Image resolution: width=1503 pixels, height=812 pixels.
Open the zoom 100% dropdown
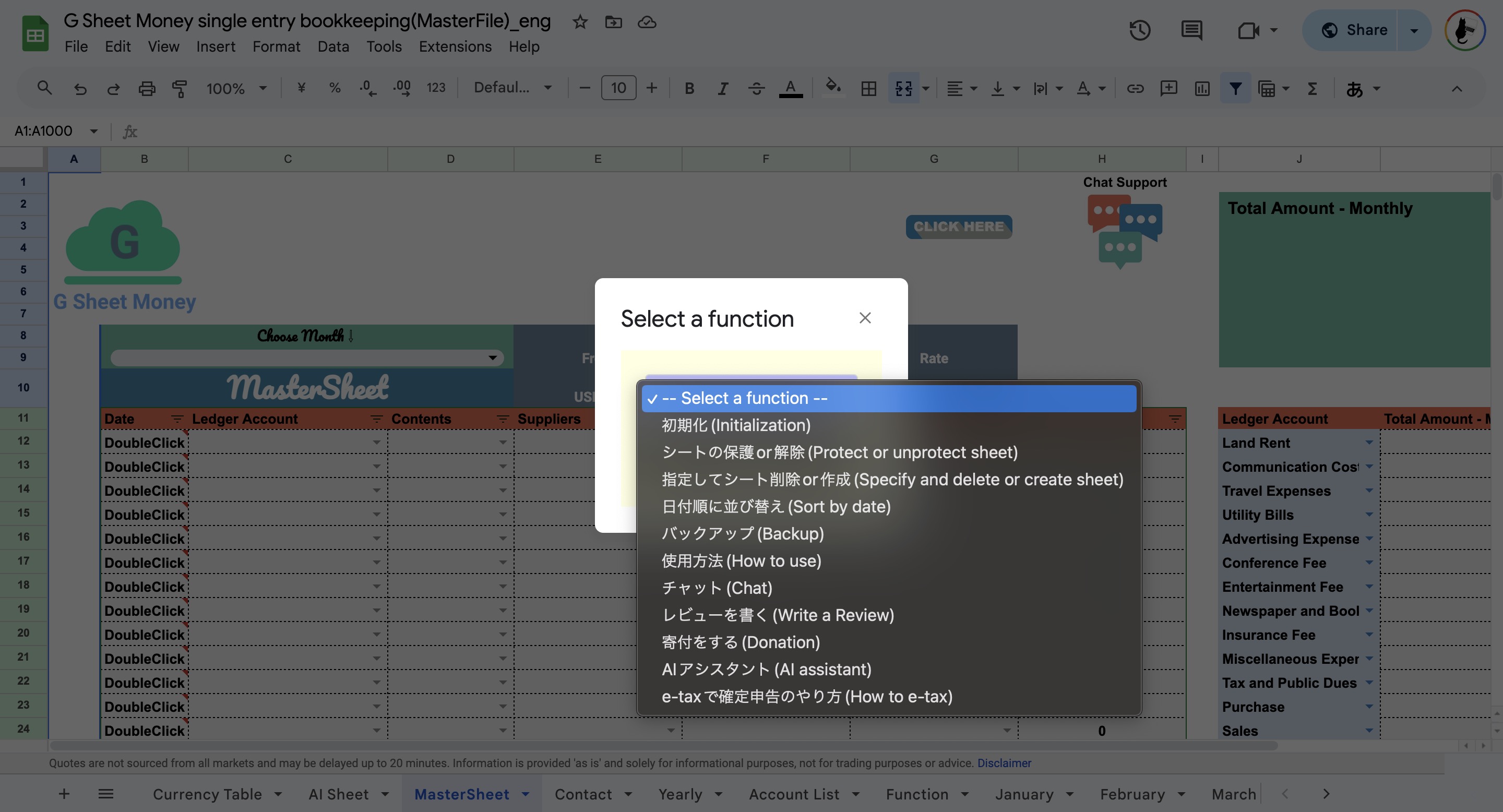pos(236,89)
